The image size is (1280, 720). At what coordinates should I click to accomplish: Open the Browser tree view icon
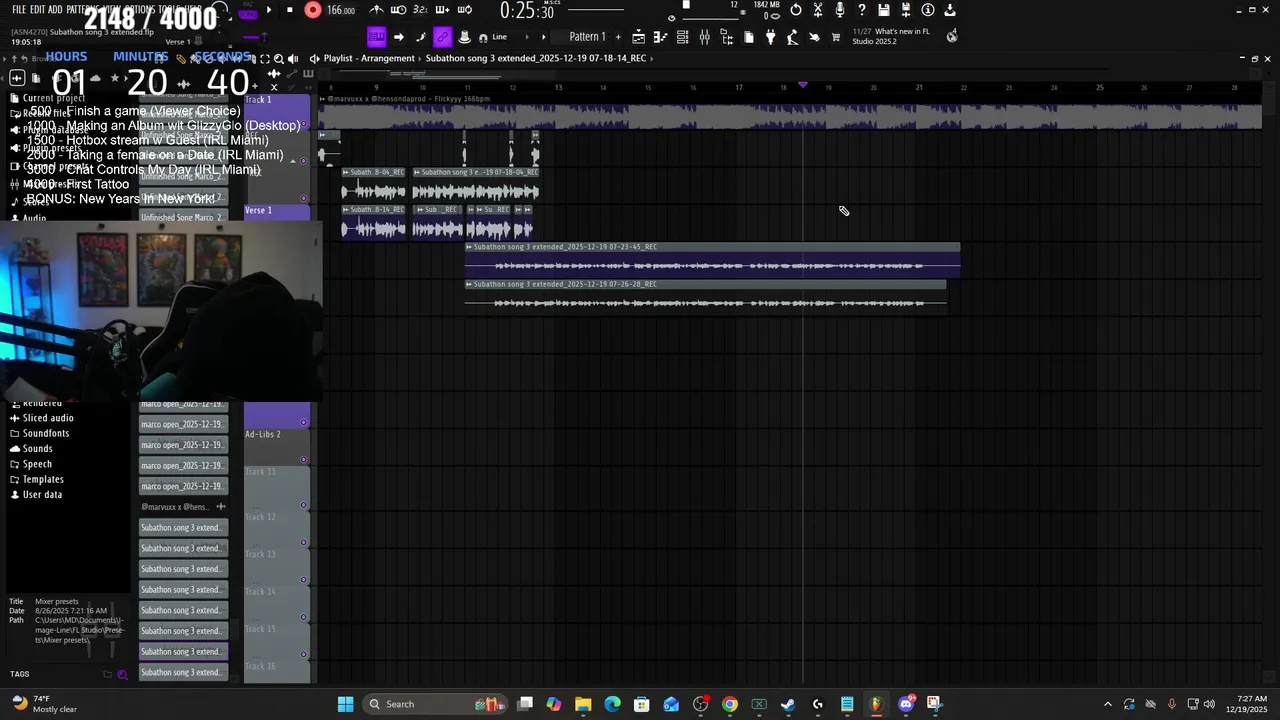click(726, 37)
